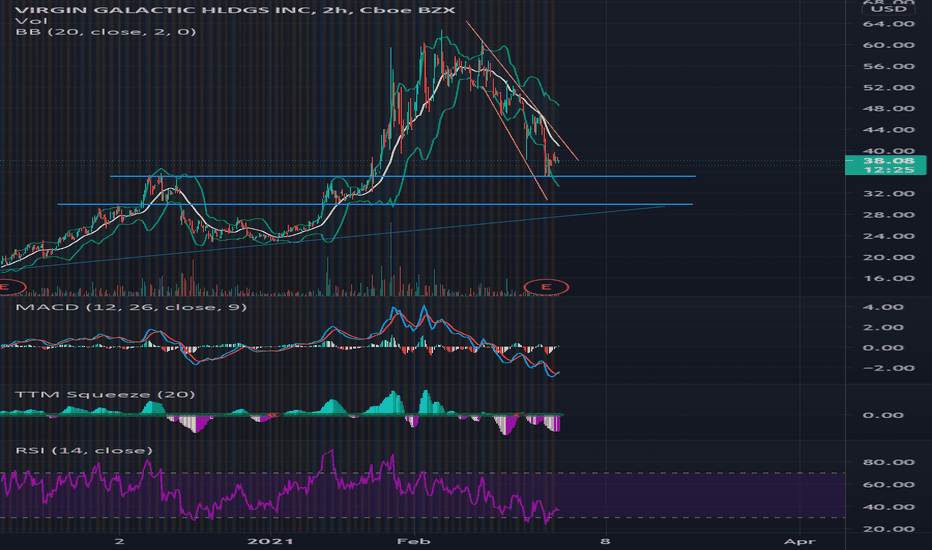Screen dimensions: 932x550
Task: Select the Vol indicator label
Action: [x=32, y=21]
